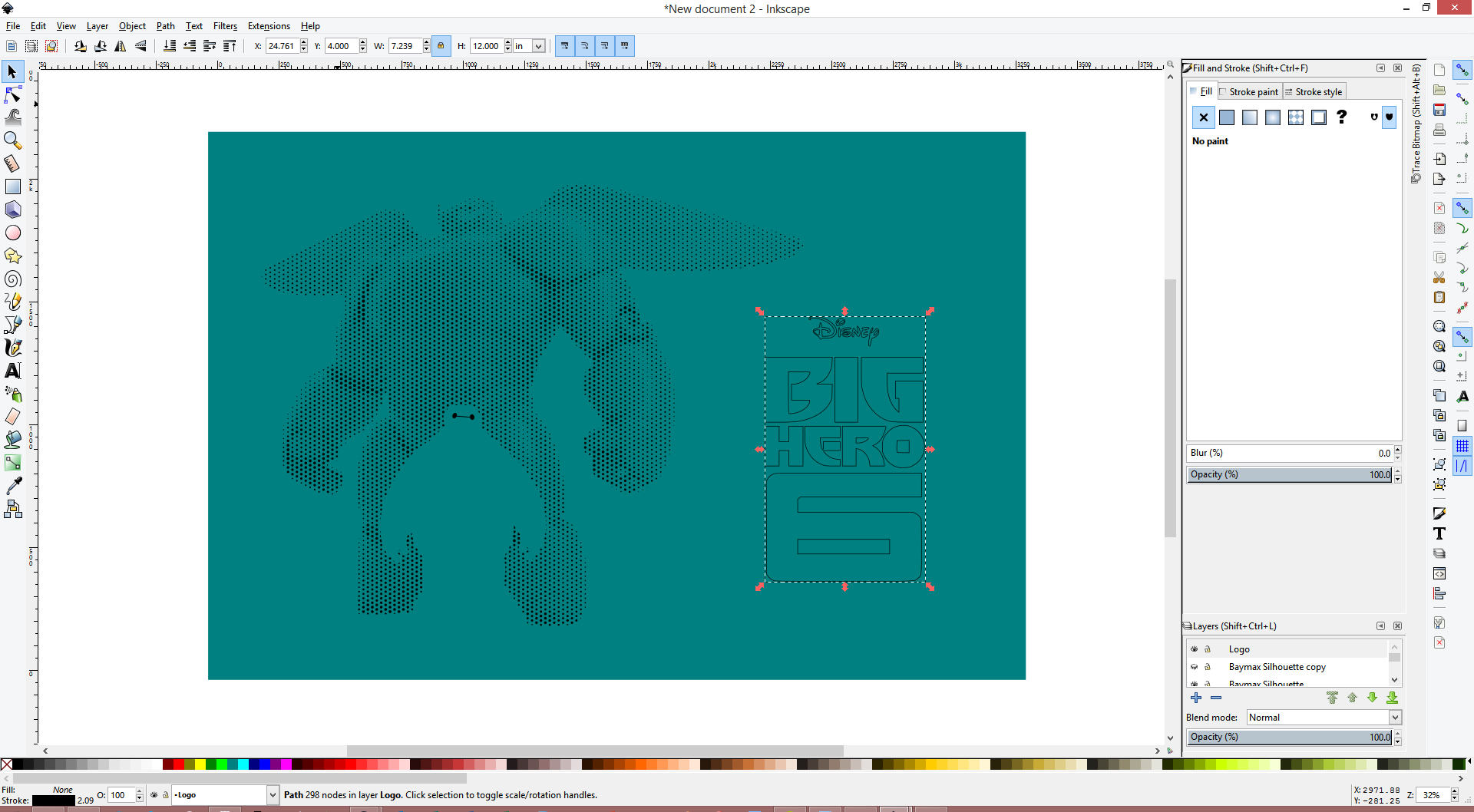Viewport: 1474px width, 812px height.
Task: Select the Rectangle tool
Action: click(13, 186)
